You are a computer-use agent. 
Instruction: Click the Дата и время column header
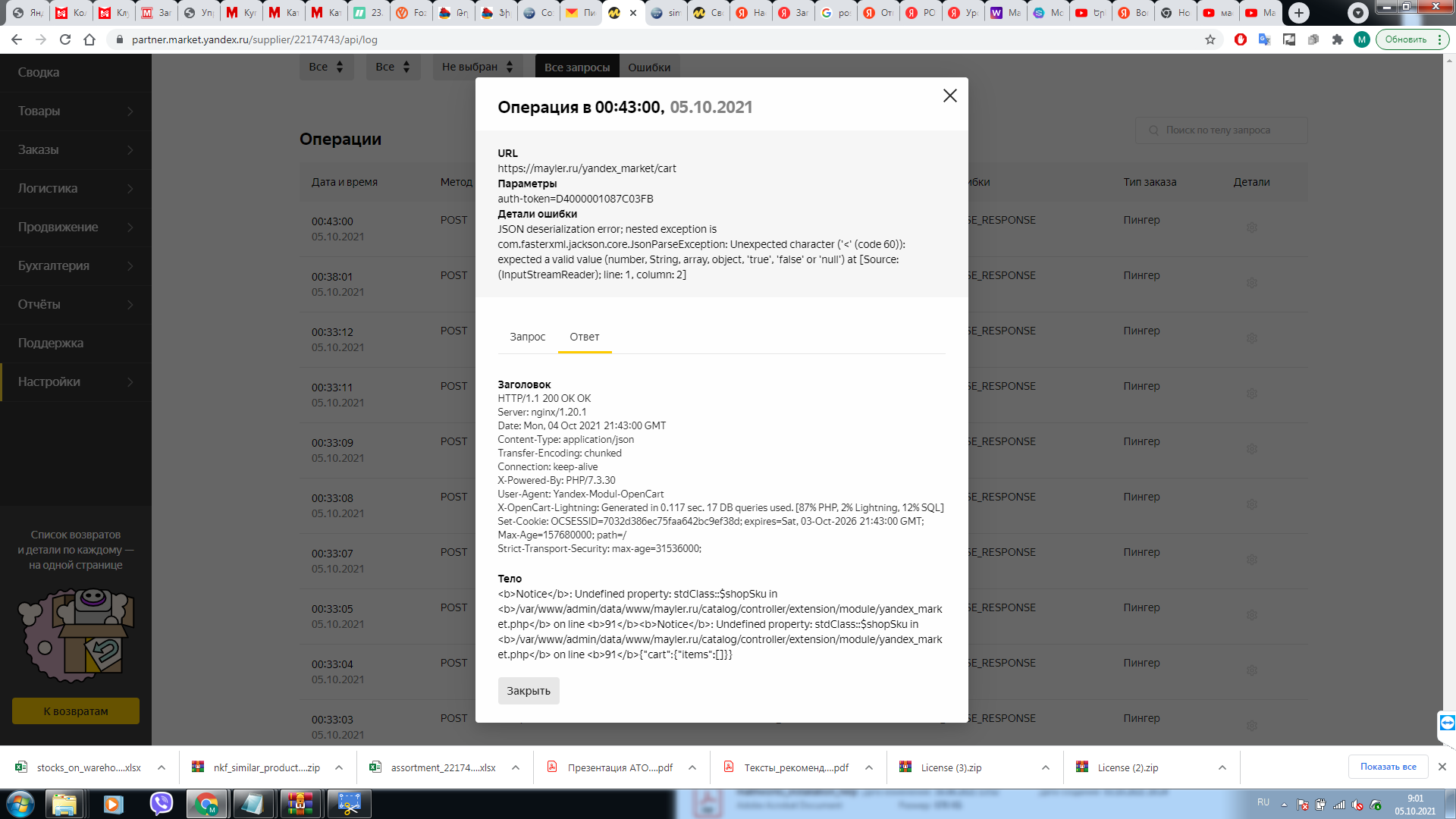pyautogui.click(x=344, y=182)
